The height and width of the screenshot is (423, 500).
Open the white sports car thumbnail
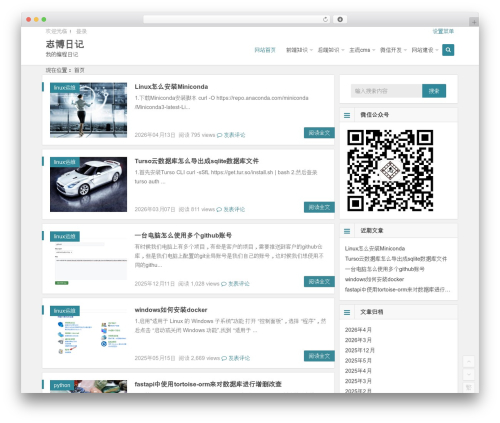point(88,184)
